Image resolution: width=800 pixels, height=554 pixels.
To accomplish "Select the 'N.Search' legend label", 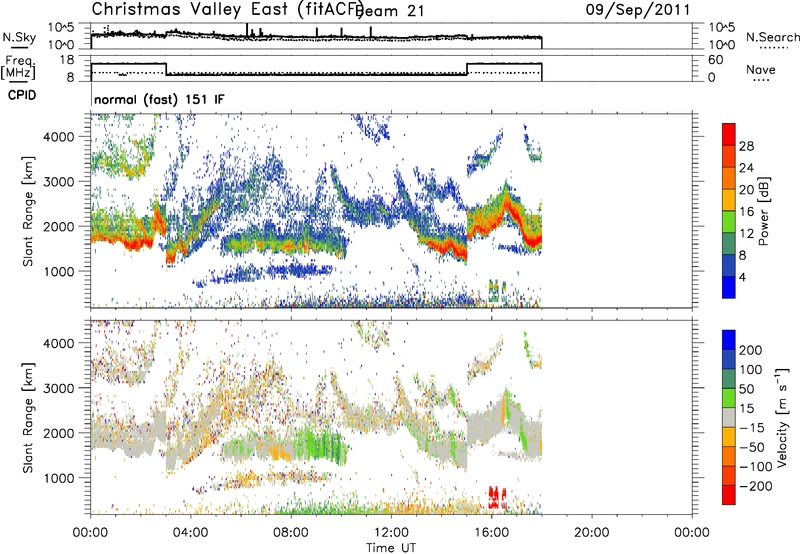I will point(772,37).
